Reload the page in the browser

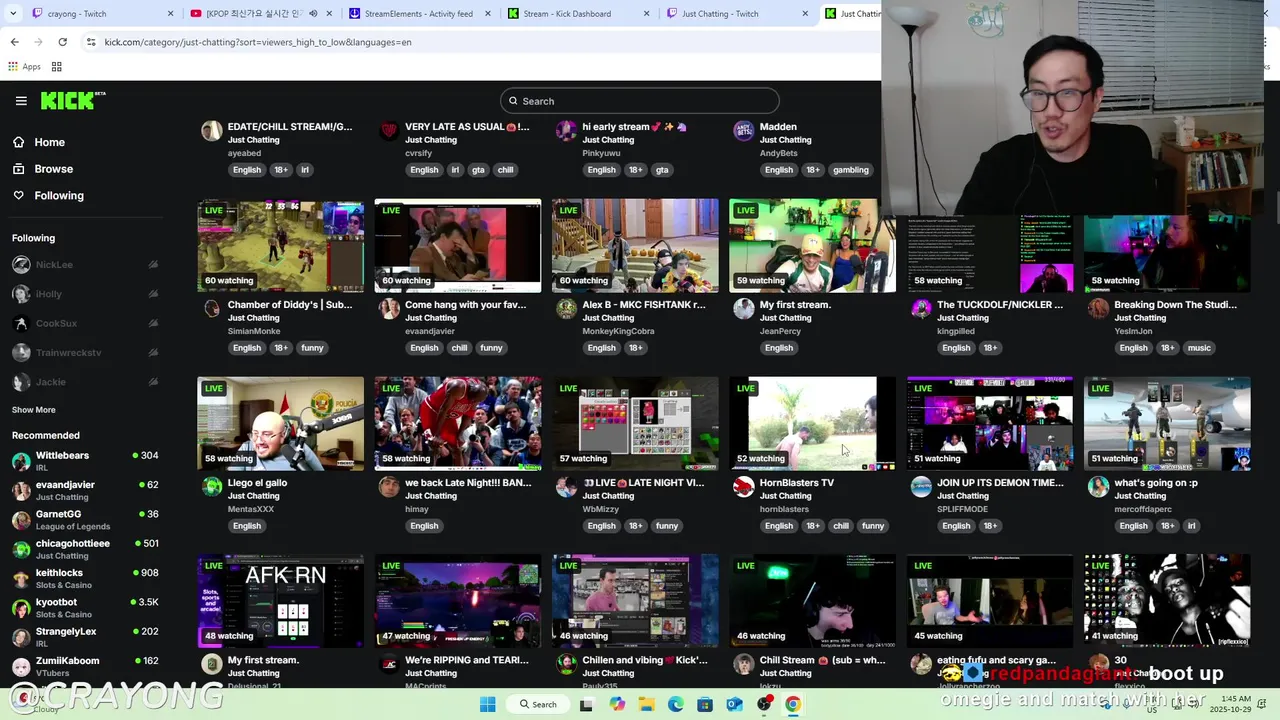[62, 42]
